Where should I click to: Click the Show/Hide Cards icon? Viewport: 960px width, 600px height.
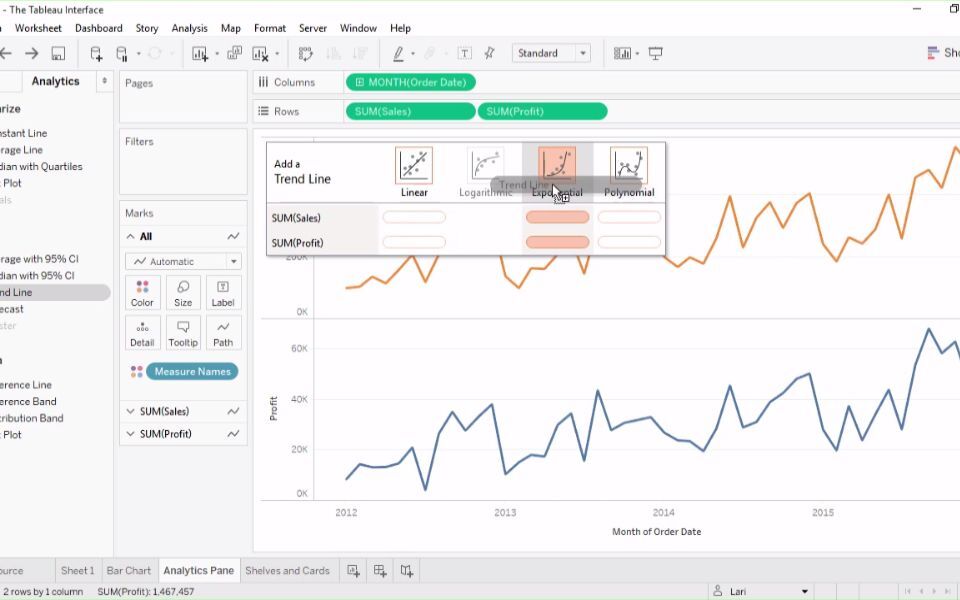coord(622,54)
